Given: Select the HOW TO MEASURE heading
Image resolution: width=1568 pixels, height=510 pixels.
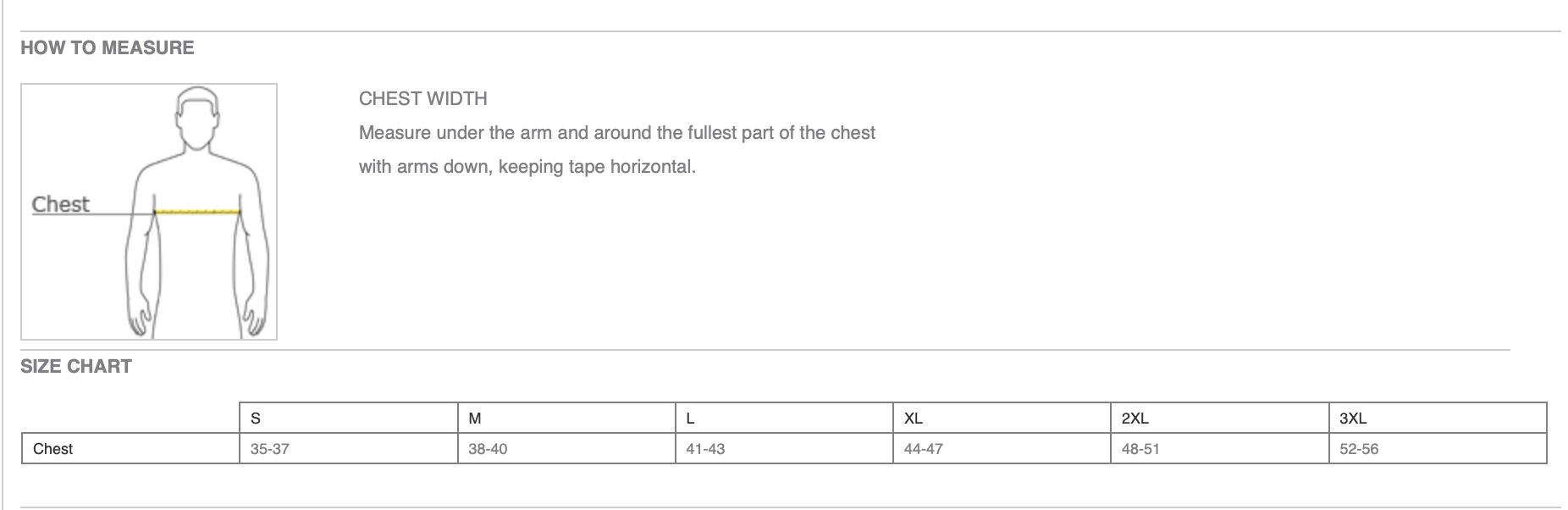Looking at the screenshot, I should [108, 47].
